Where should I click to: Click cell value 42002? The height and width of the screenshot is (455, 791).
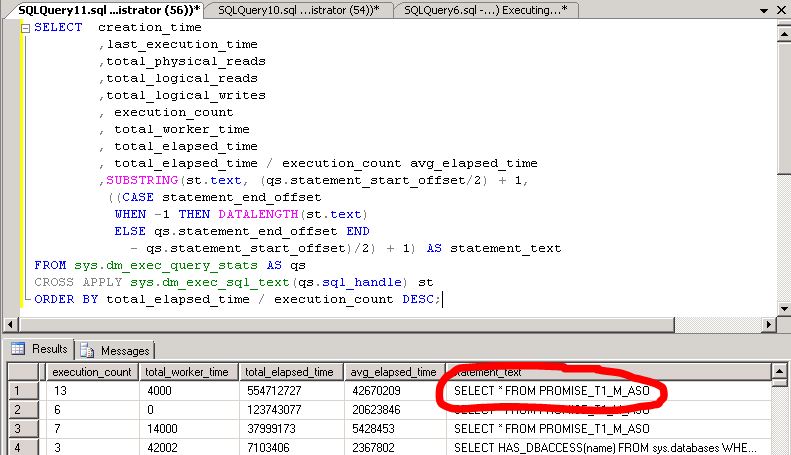(x=189, y=447)
